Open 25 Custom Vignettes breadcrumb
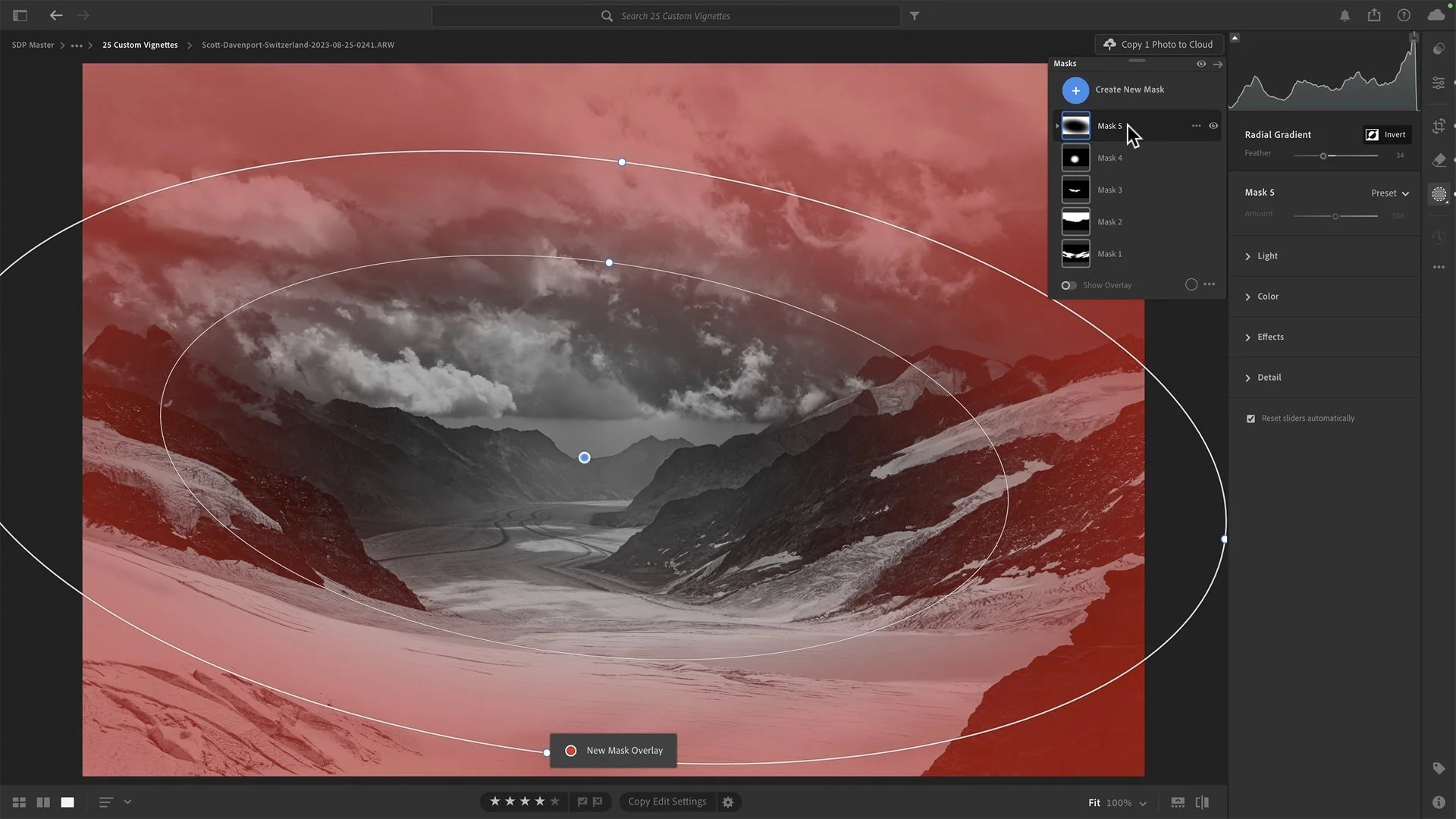Screen dimensions: 1456x819 140,45
